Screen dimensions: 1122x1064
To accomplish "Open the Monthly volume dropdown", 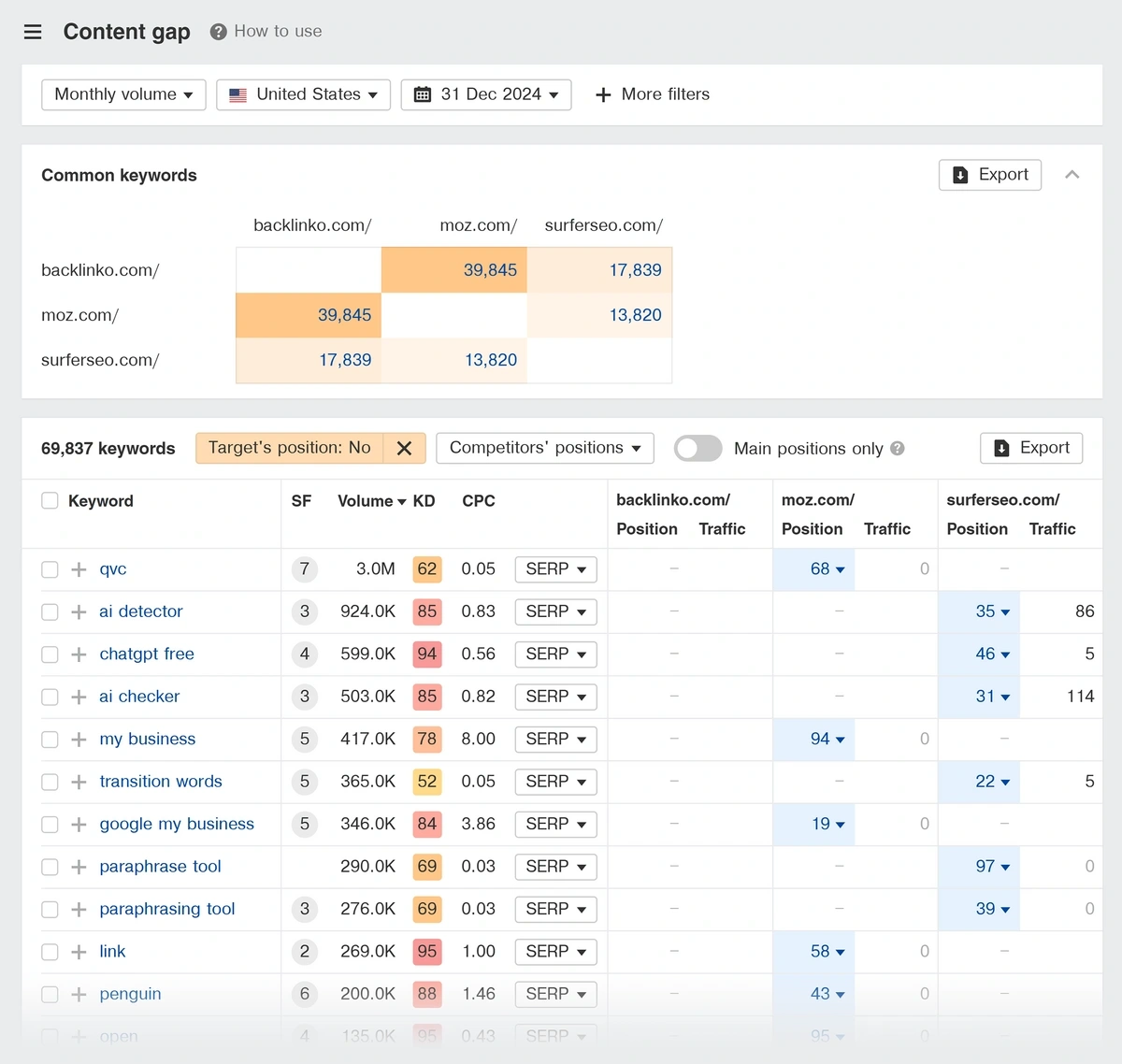I will tap(123, 94).
